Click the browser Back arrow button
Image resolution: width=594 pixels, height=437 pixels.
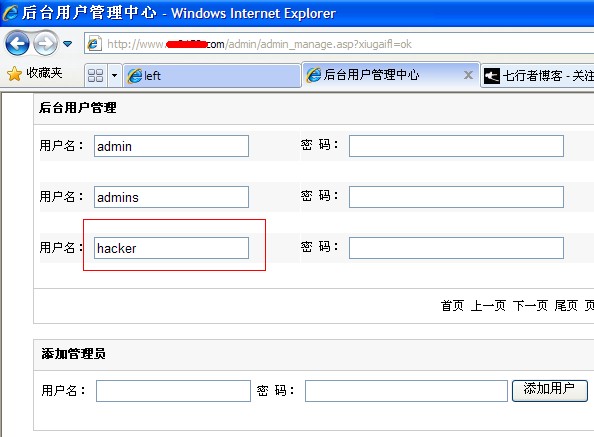[17, 44]
